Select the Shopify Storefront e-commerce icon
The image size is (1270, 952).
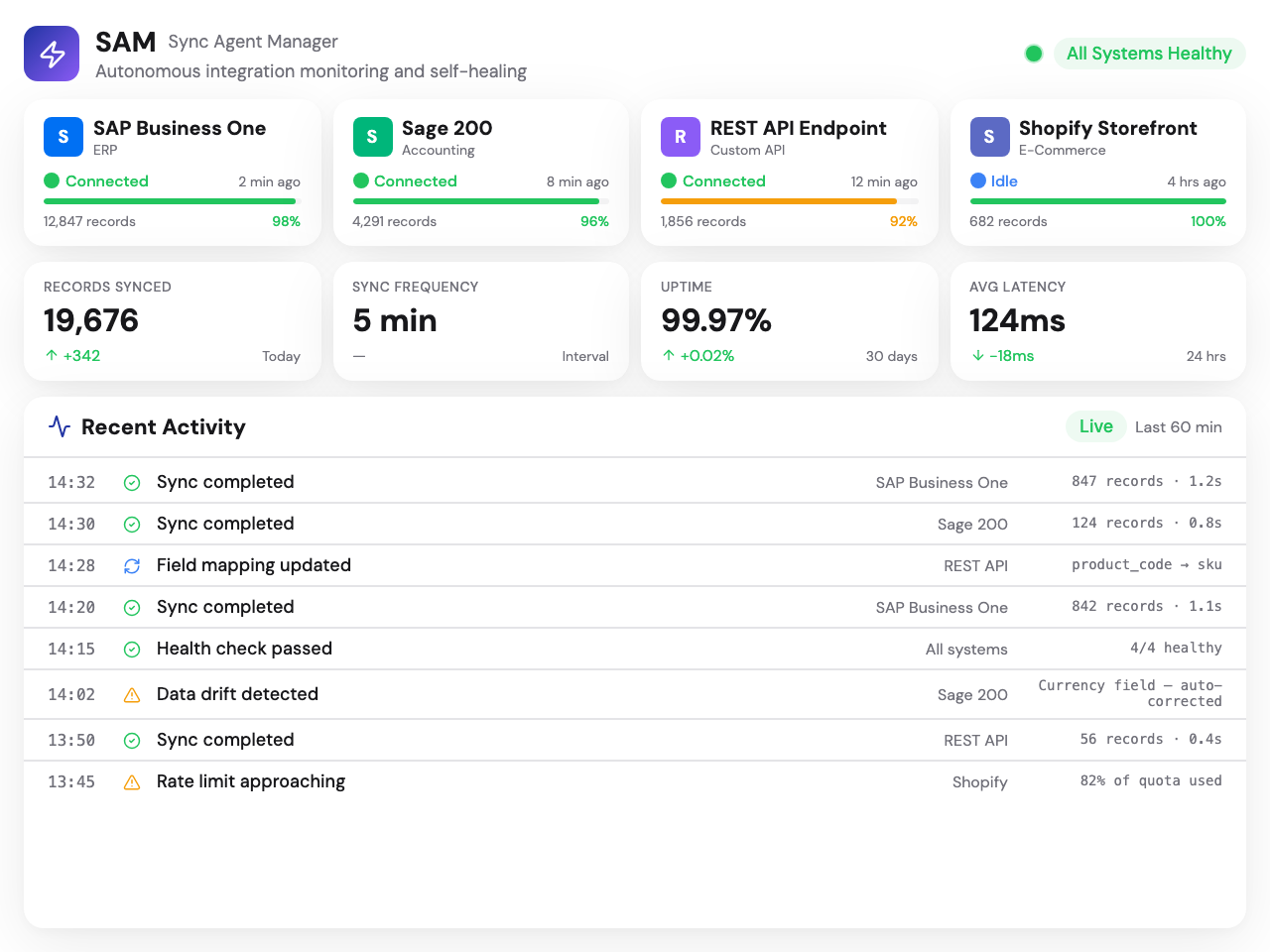[989, 137]
